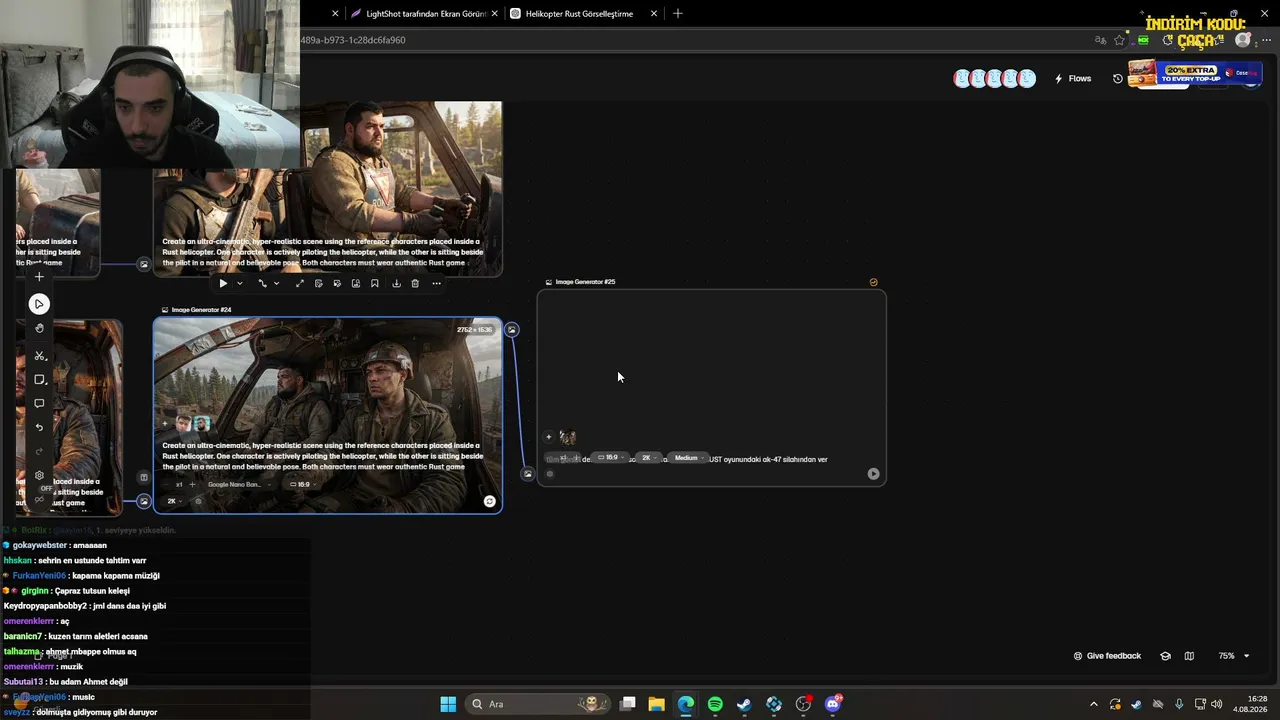The width and height of the screenshot is (1280, 720).
Task: Add new node with plus tool
Action: pos(39,277)
